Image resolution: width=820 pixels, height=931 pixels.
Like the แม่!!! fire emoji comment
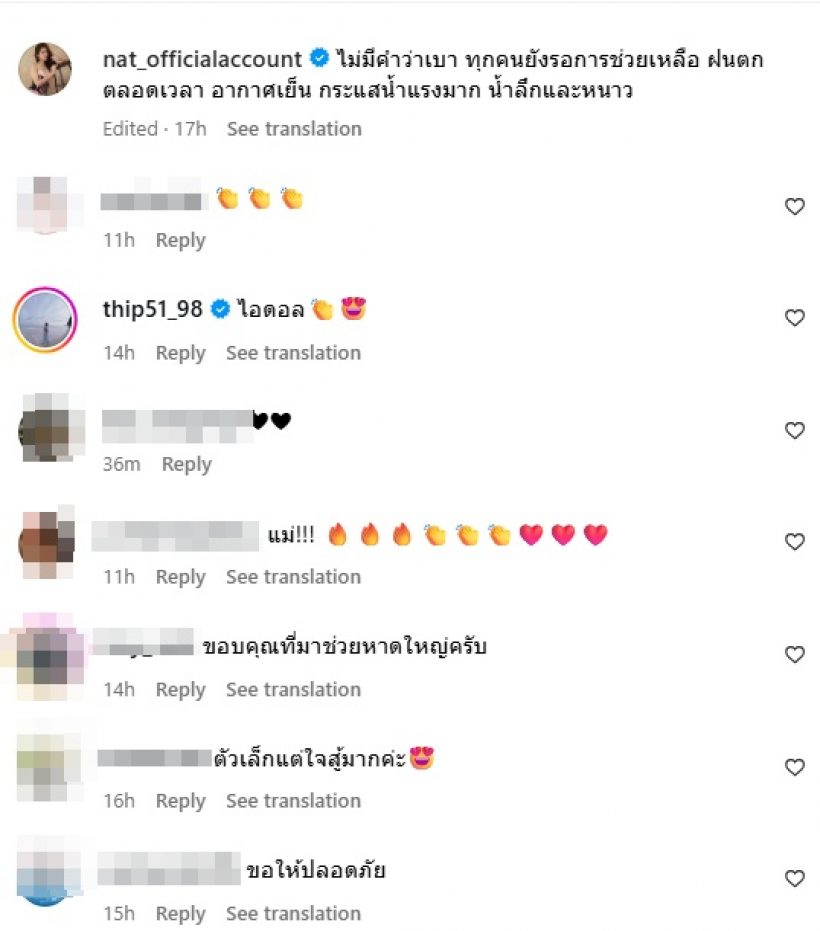[x=794, y=542]
